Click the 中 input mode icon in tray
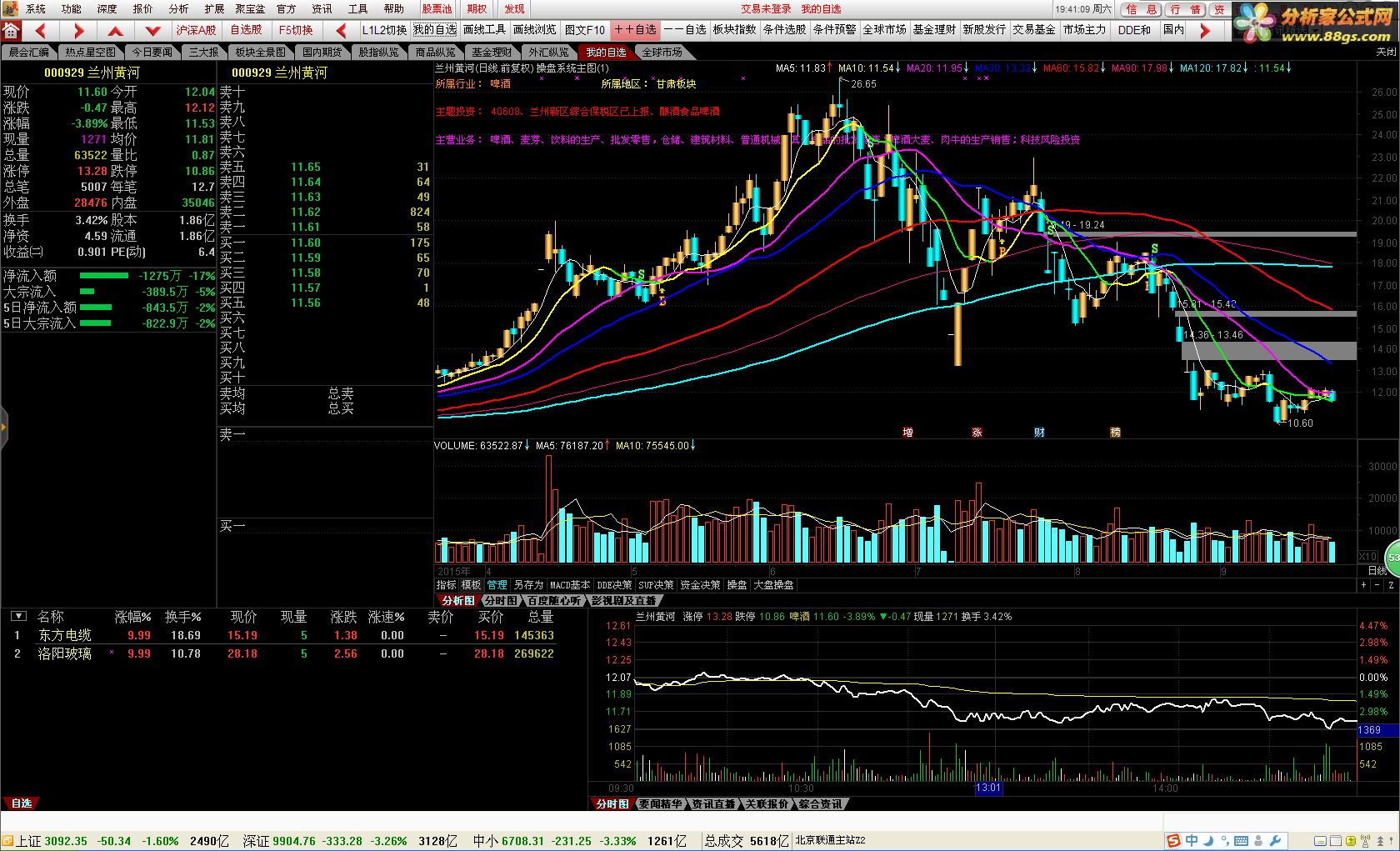 [x=1192, y=840]
